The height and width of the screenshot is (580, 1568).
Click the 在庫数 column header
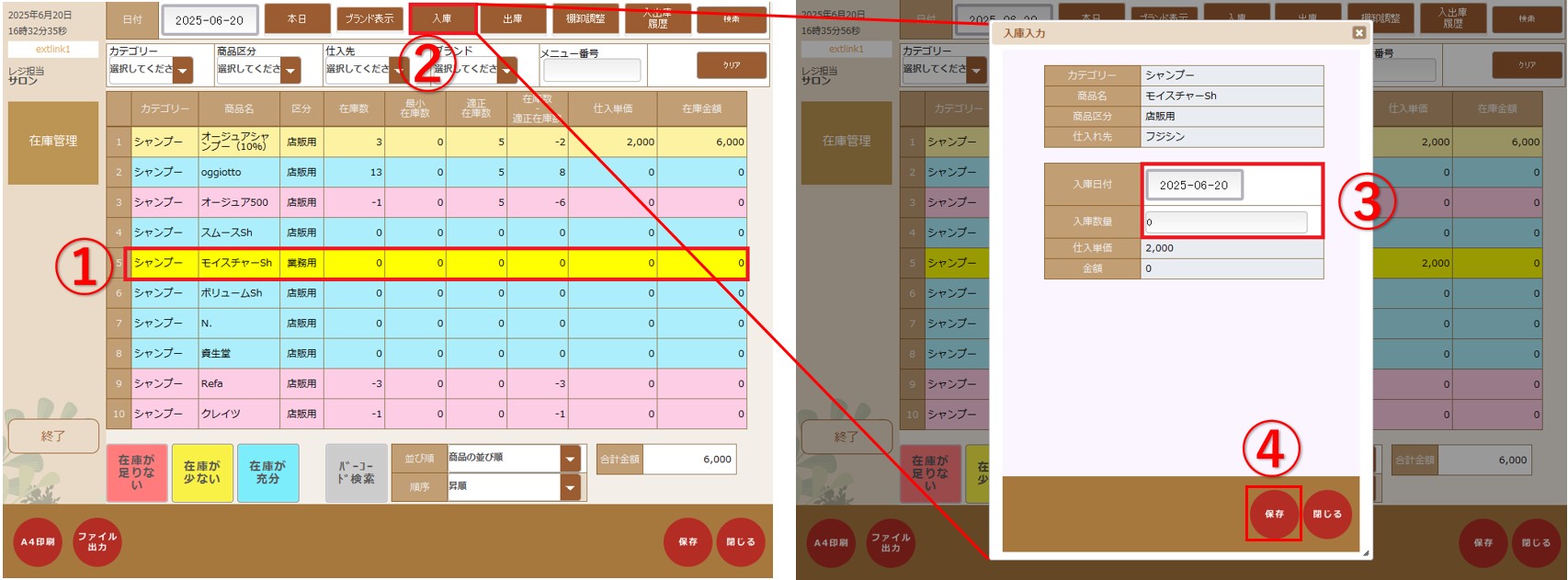coord(354,108)
